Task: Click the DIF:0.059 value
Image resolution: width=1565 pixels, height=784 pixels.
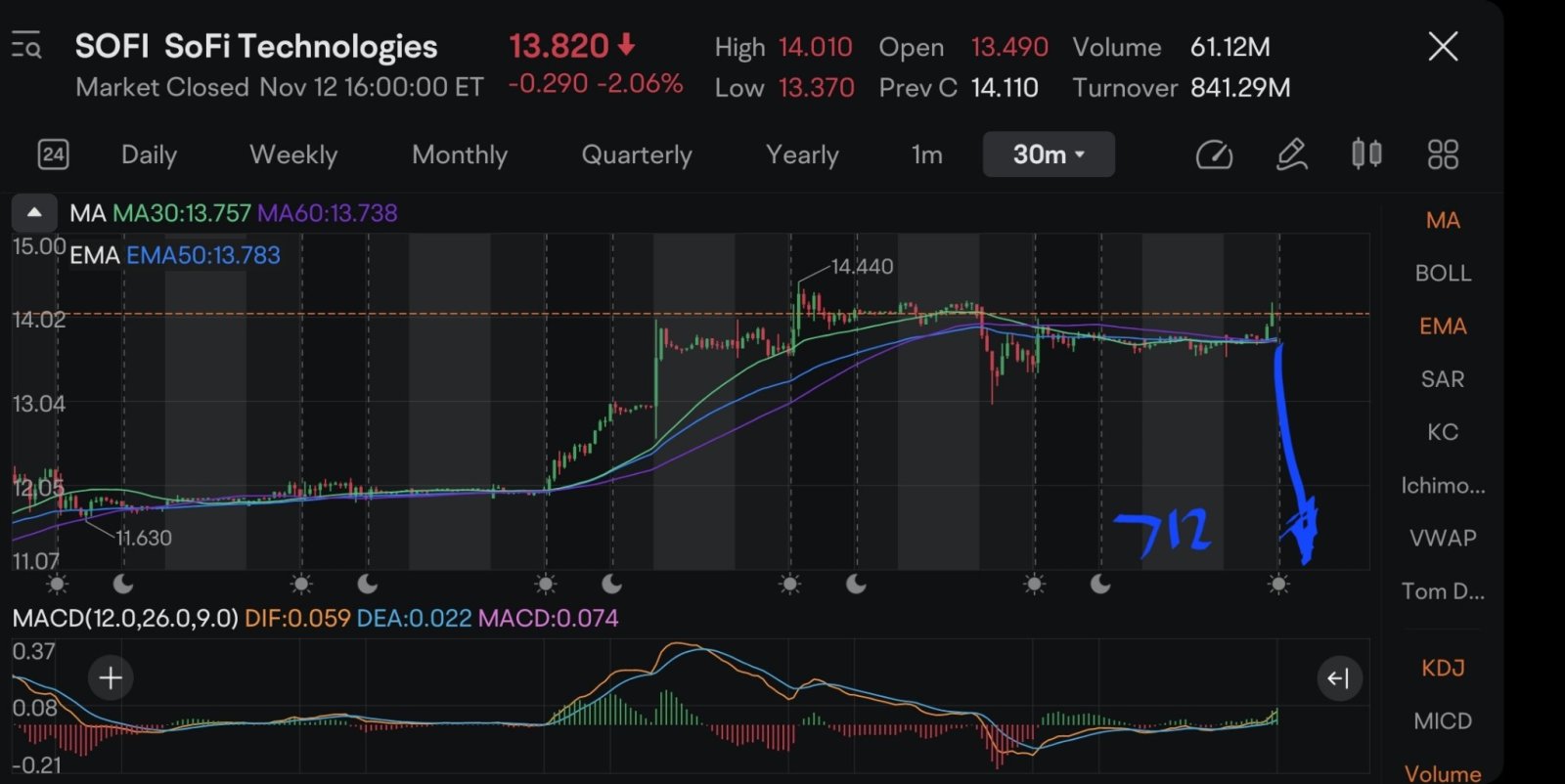Action: pos(297,618)
